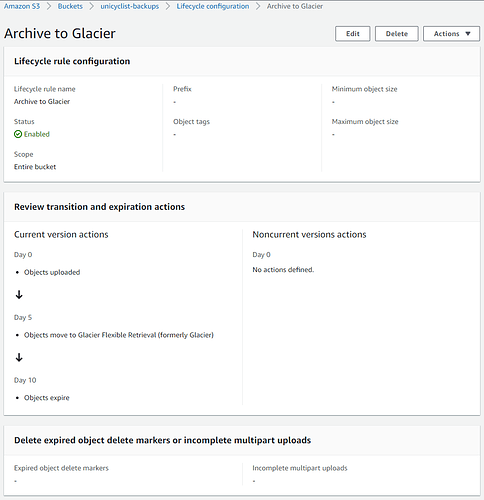Open the Amazon S3 breadcrumb link
Viewport: 484px width, 500px height.
[x=22, y=6]
